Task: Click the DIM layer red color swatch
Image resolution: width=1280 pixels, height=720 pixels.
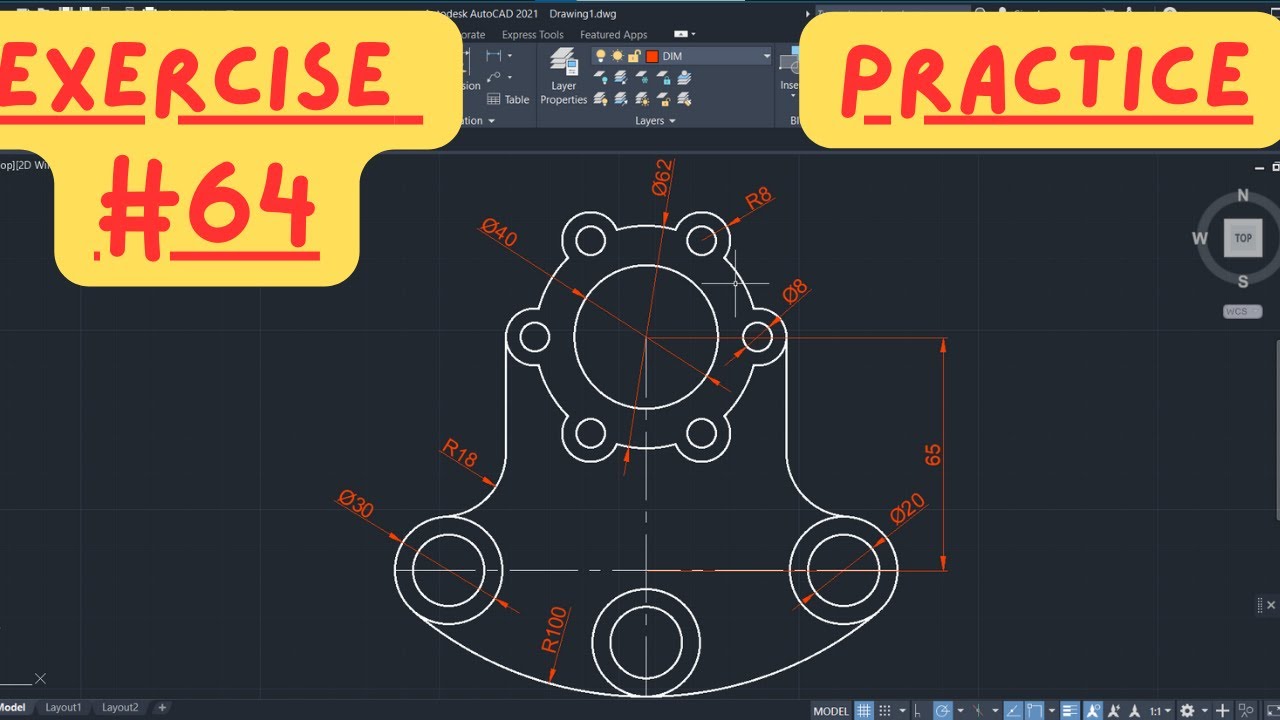Action: tap(652, 56)
